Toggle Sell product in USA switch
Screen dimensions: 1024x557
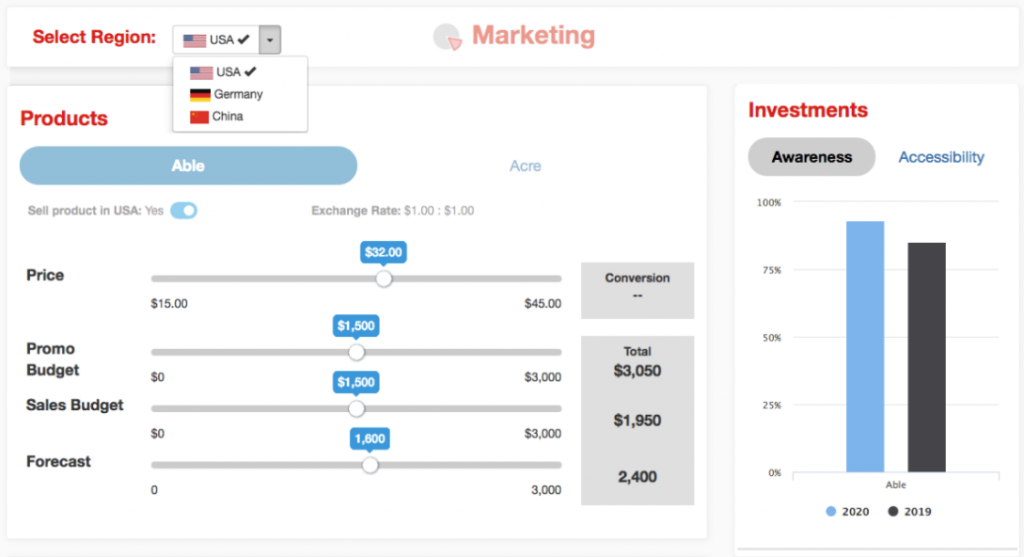coord(183,210)
